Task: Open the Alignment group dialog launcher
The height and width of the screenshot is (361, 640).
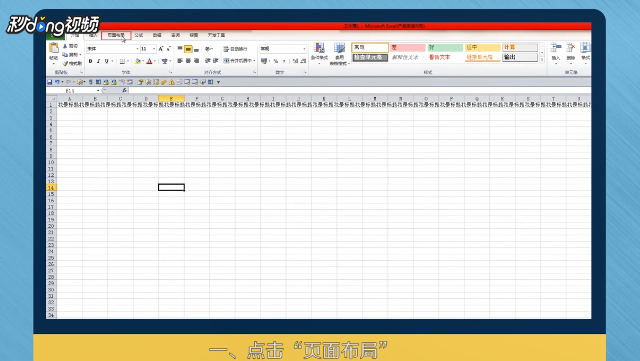Action: coord(255,72)
